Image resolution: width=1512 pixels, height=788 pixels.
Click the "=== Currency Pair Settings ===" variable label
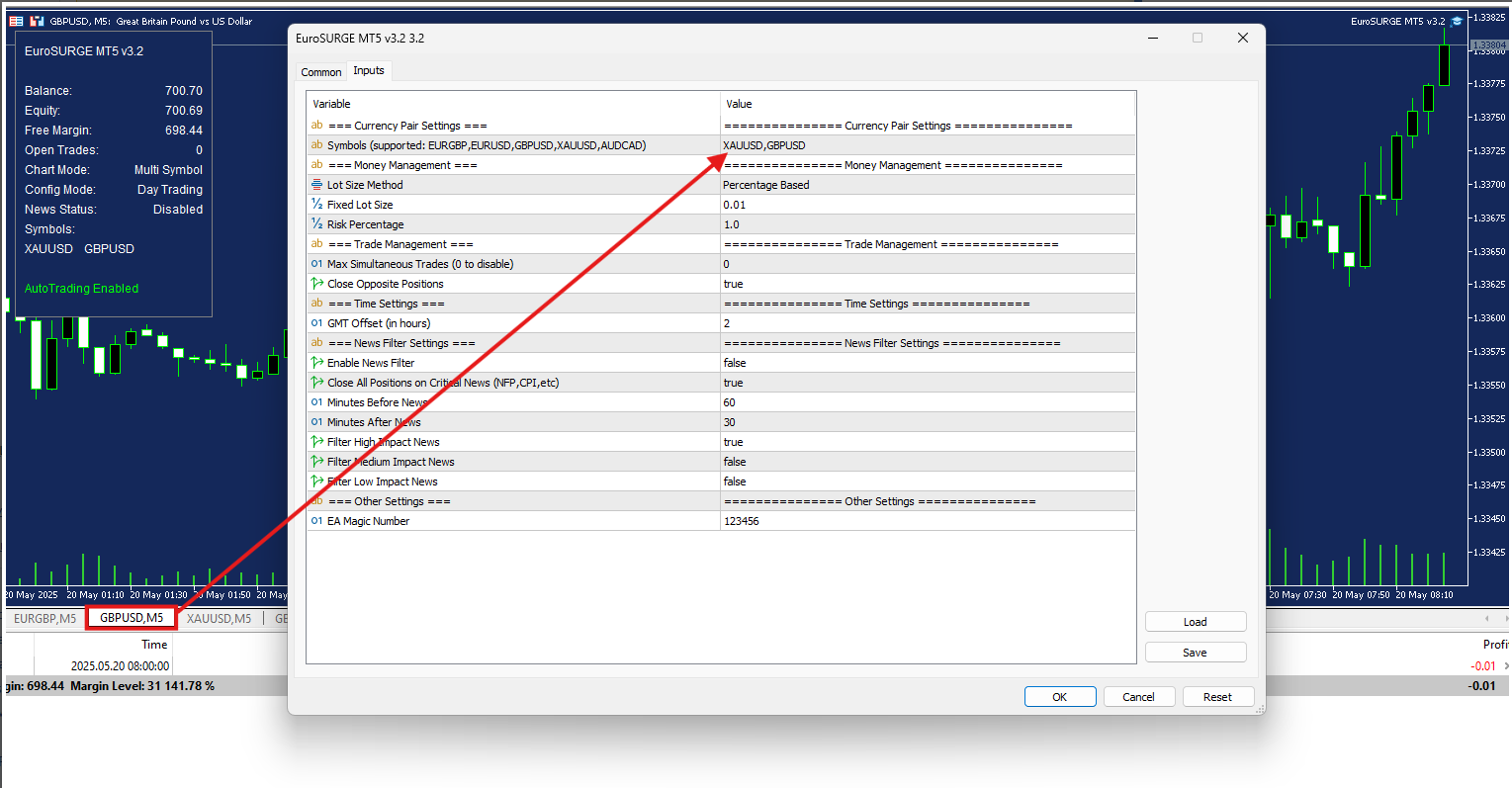[407, 126]
